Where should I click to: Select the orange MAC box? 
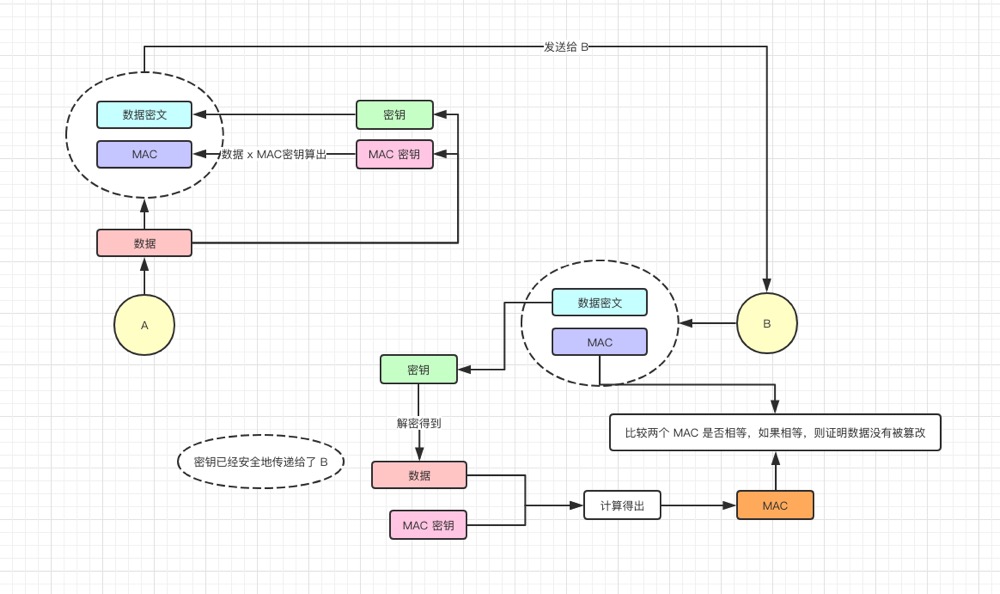[x=774, y=506]
